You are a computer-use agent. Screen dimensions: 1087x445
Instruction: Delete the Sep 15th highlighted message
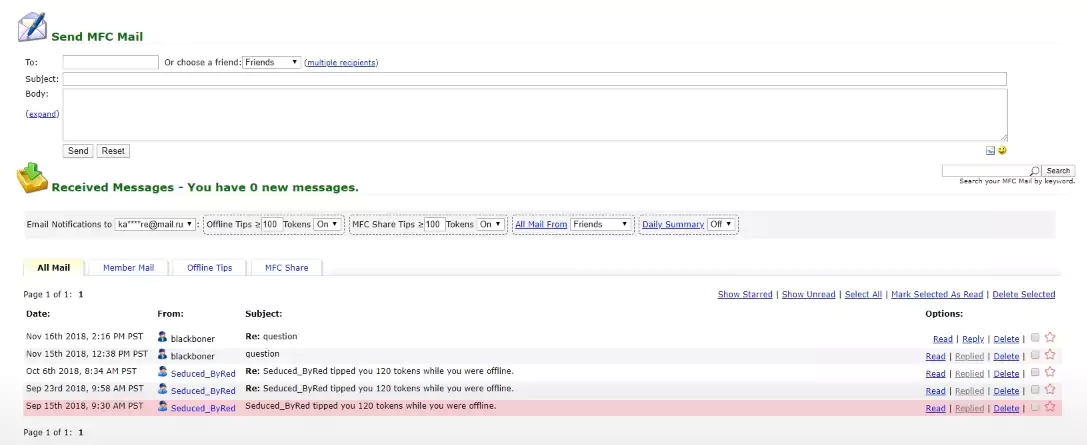[x=1006, y=408]
